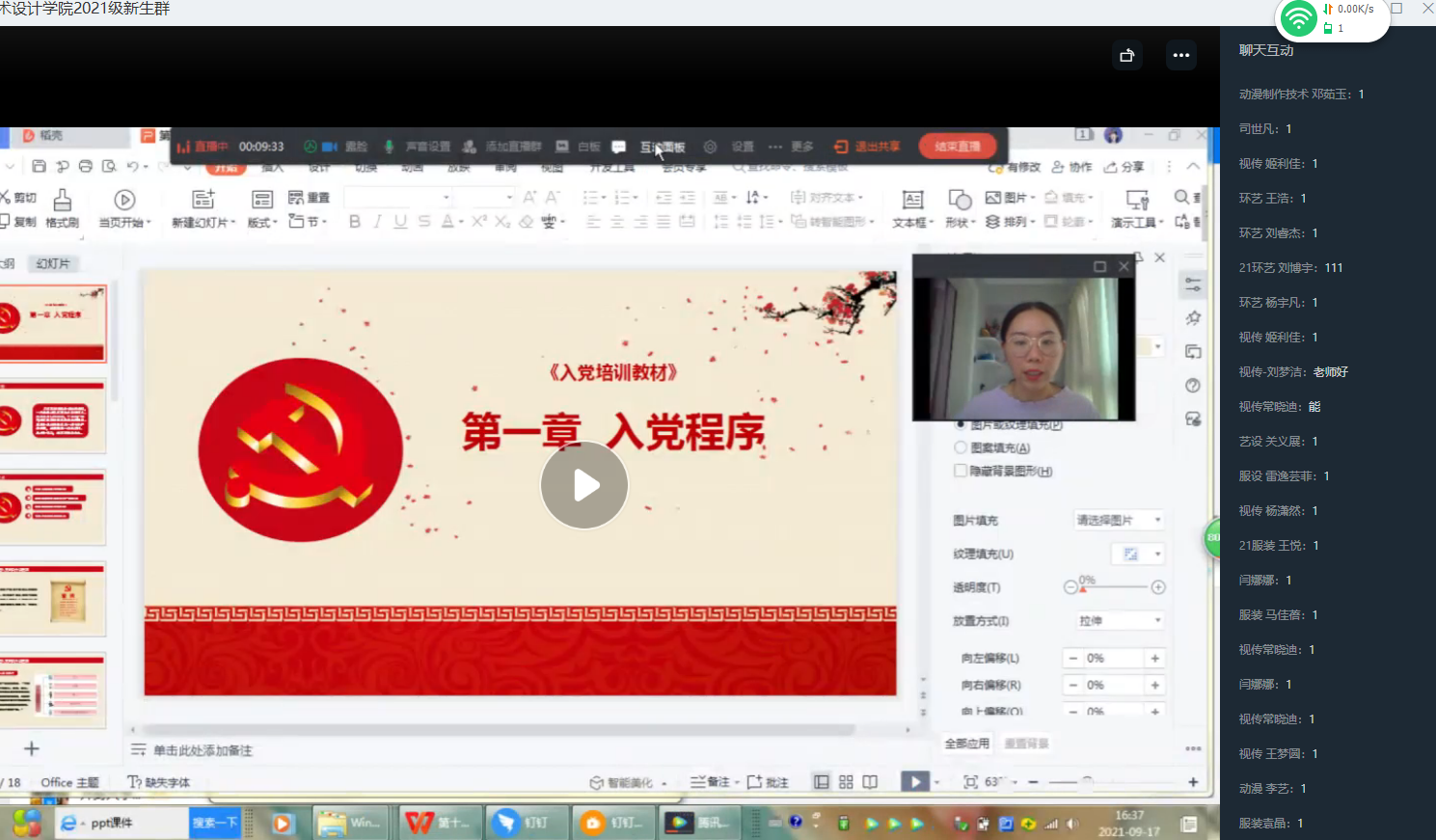This screenshot has width=1436, height=840.
Task: Check the 隐藏背景图形(H) checkbox
Action: [x=961, y=471]
